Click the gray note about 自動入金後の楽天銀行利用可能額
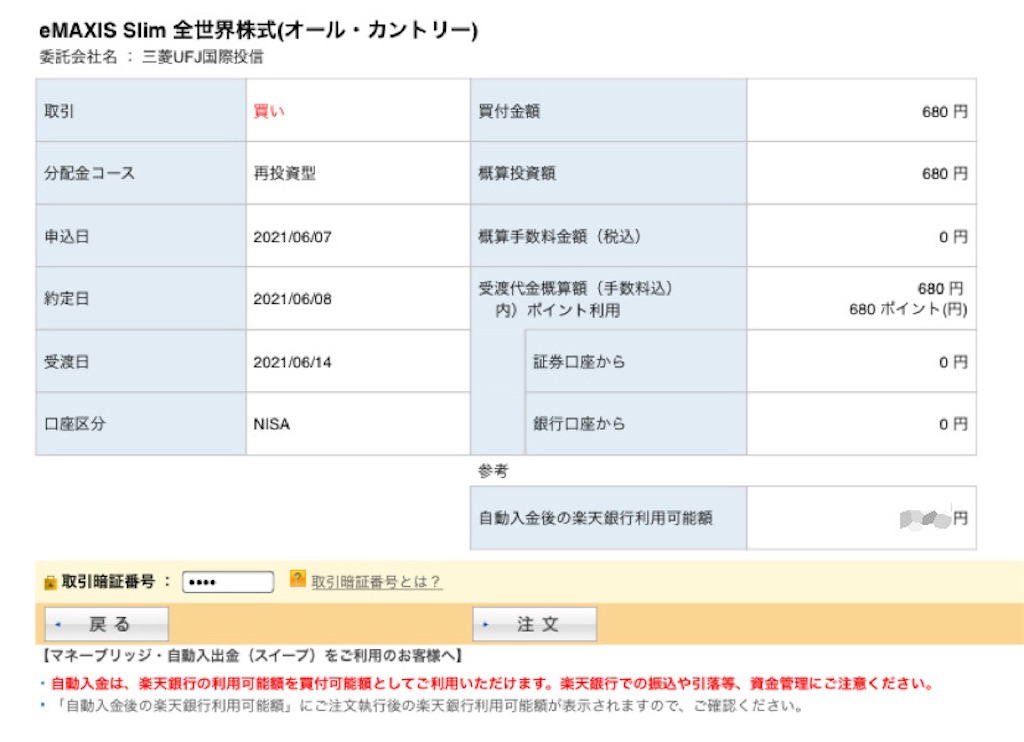Image resolution: width=1024 pixels, height=742 pixels. (428, 706)
